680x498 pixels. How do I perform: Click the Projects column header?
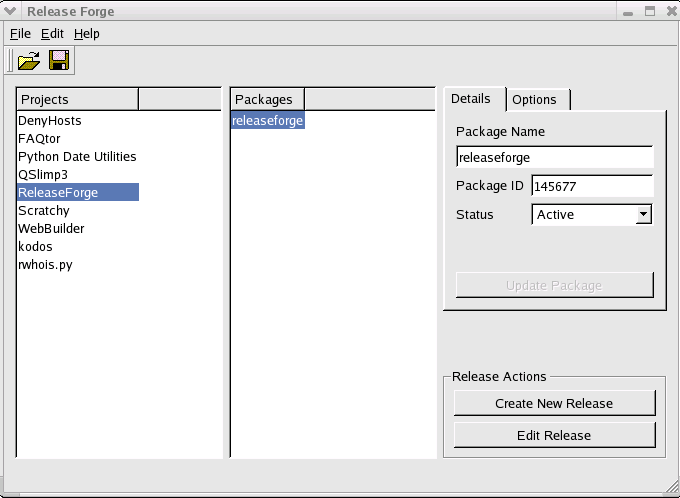tap(78, 99)
